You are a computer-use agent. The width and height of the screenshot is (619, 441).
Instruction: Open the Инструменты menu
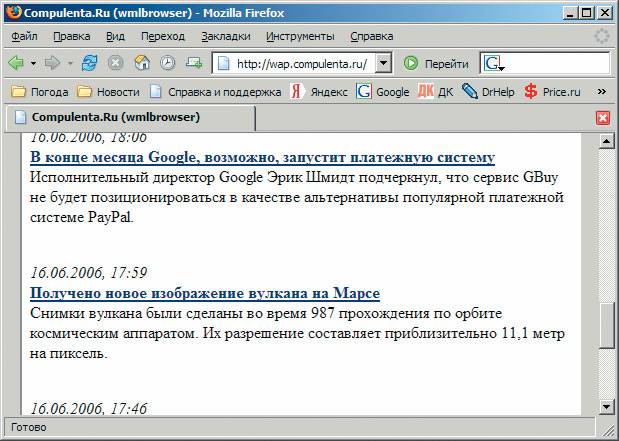(x=299, y=36)
